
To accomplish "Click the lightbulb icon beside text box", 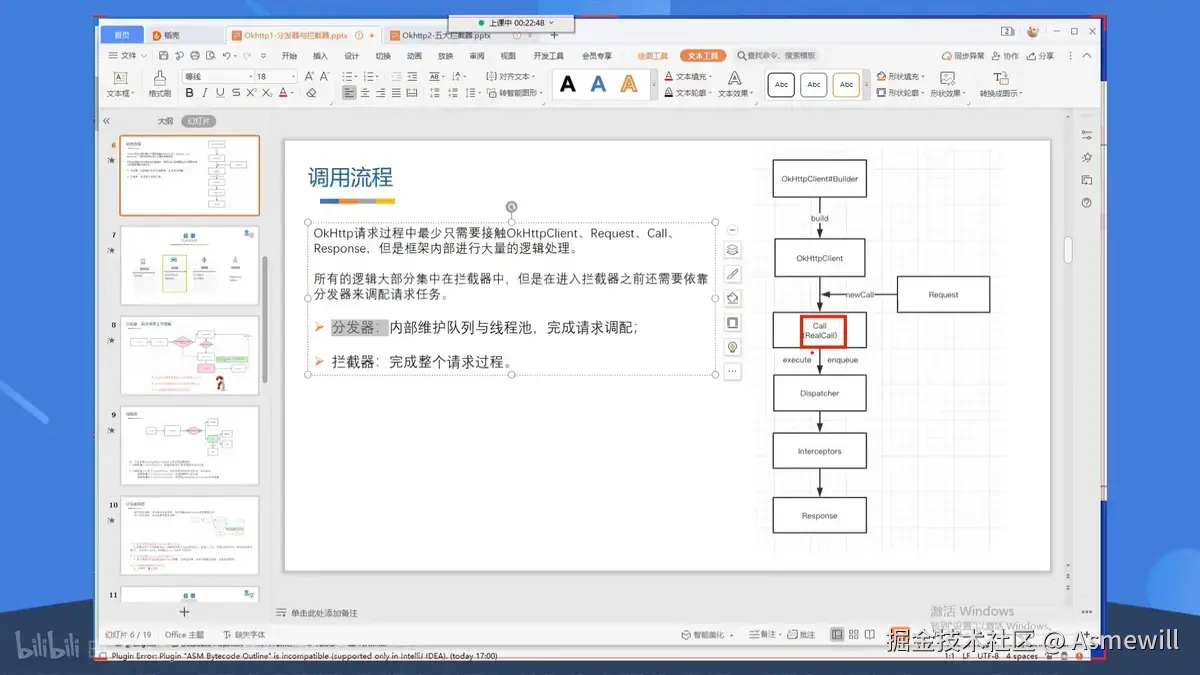I will point(733,347).
